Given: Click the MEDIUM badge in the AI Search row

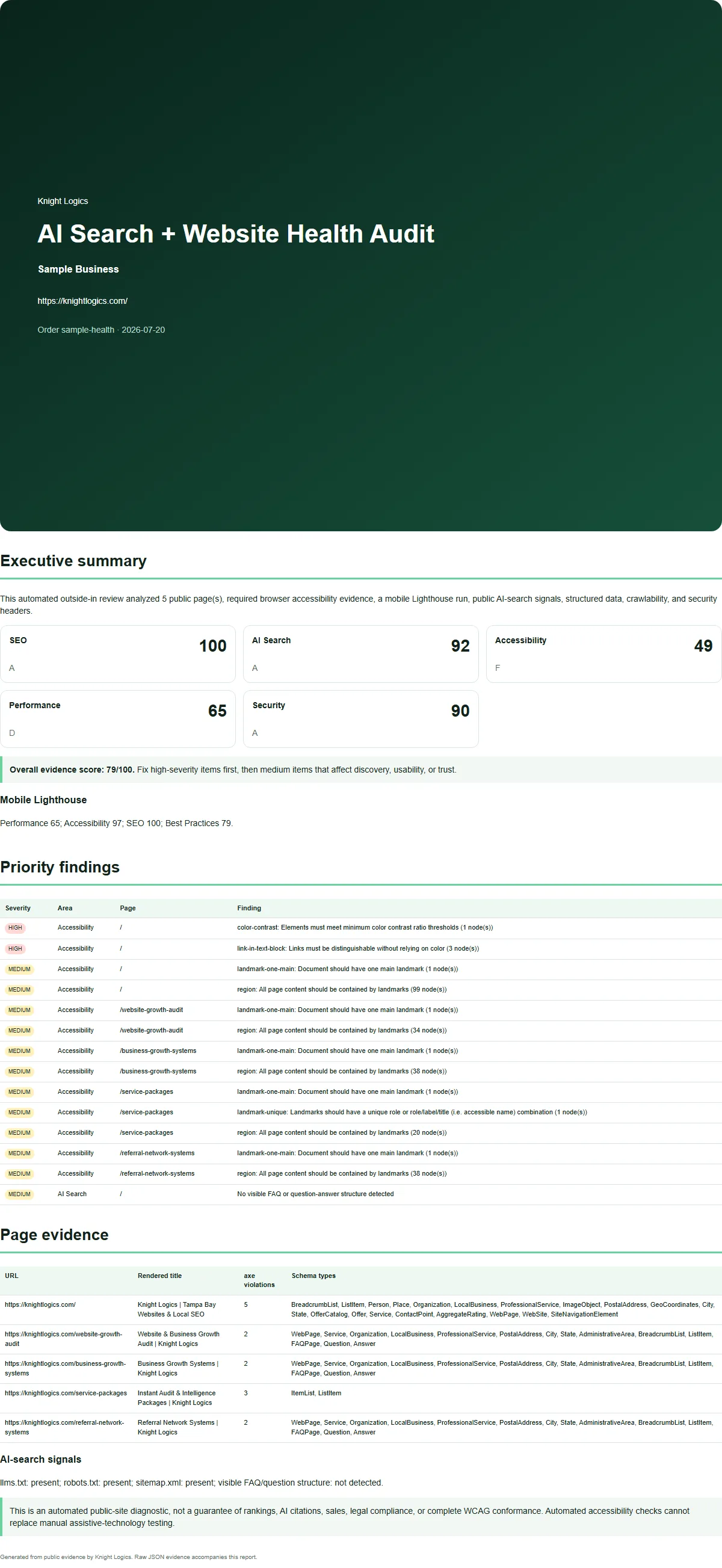Looking at the screenshot, I should coord(19,1194).
